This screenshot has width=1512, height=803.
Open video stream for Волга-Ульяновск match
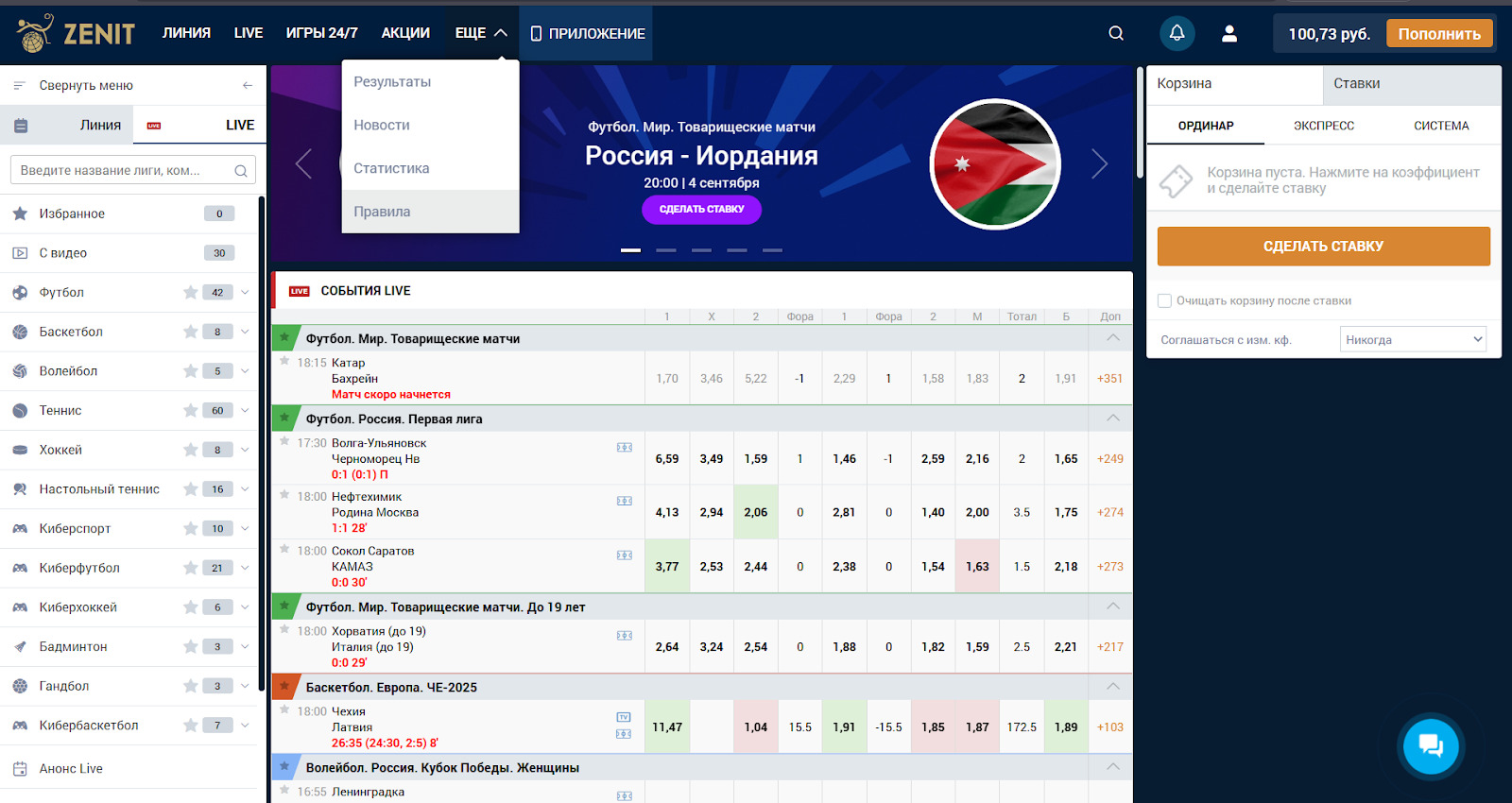[x=625, y=448]
